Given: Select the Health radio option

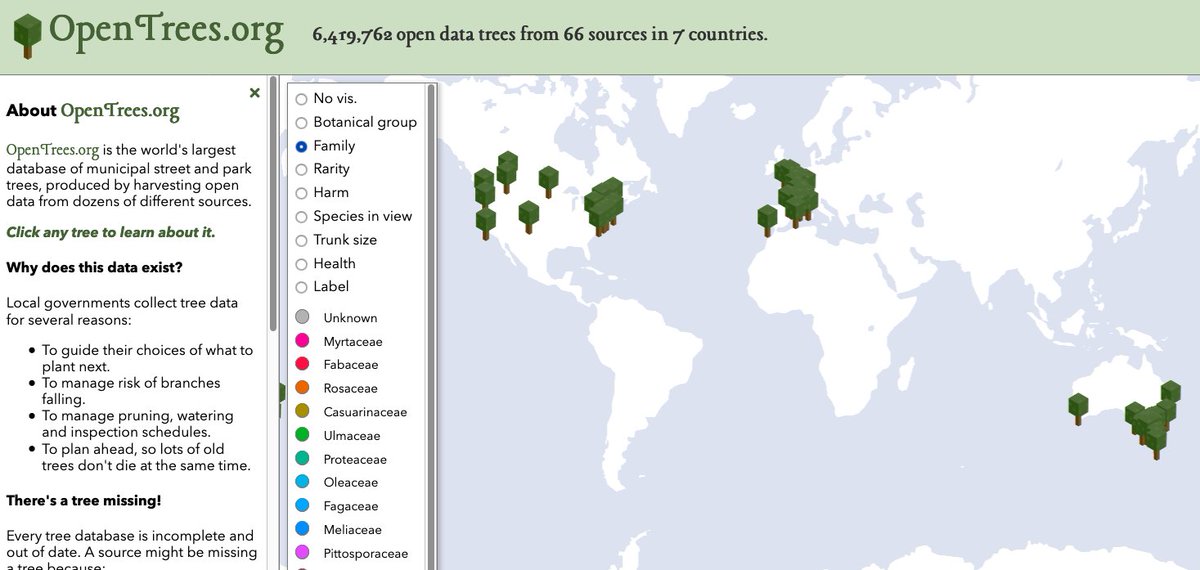Looking at the screenshot, I should point(302,263).
